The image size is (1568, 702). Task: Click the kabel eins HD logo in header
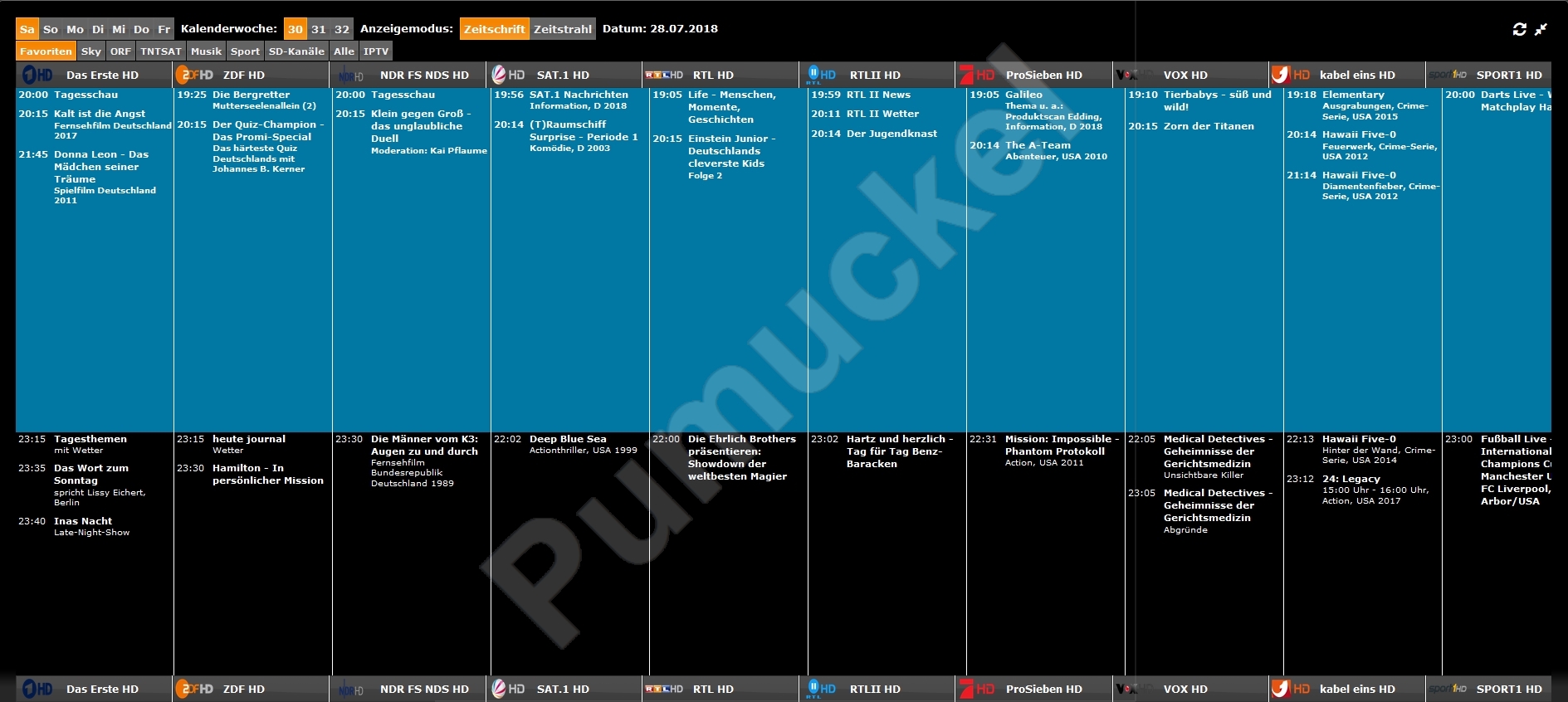click(1290, 75)
